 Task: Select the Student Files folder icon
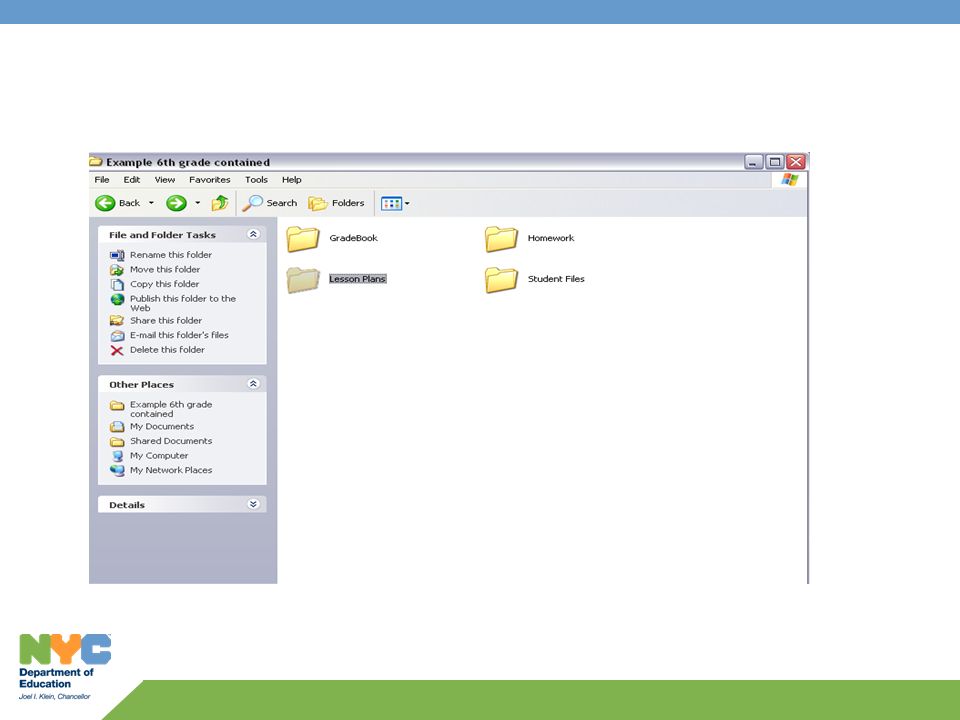coord(501,280)
